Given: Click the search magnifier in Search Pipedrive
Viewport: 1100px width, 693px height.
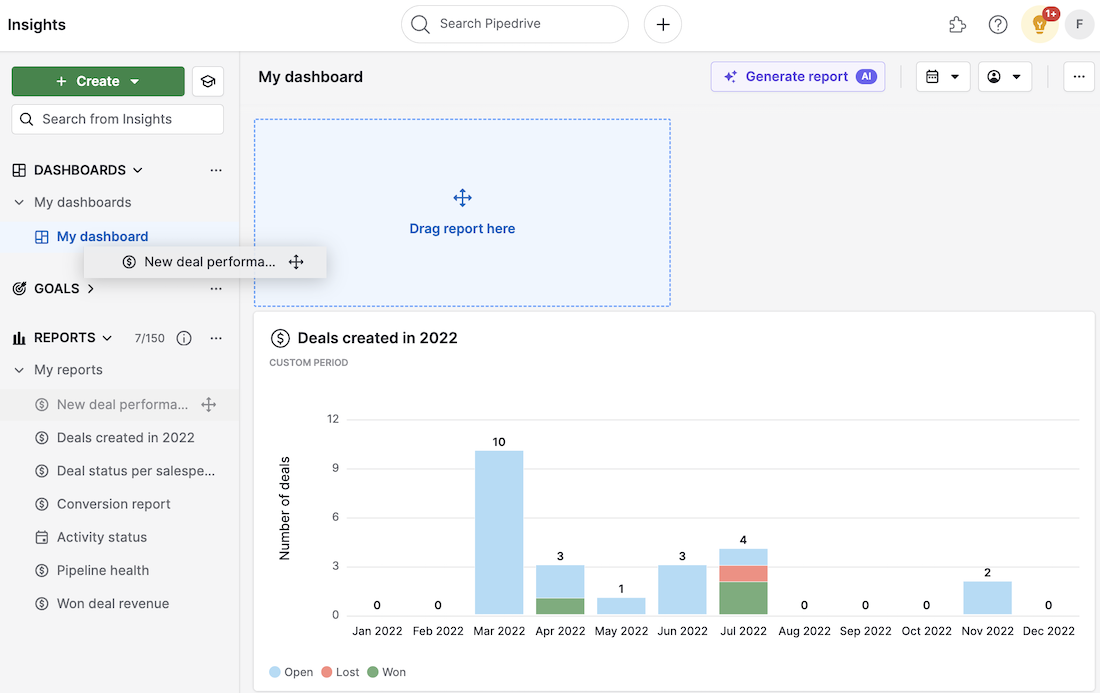Looking at the screenshot, I should [x=420, y=24].
